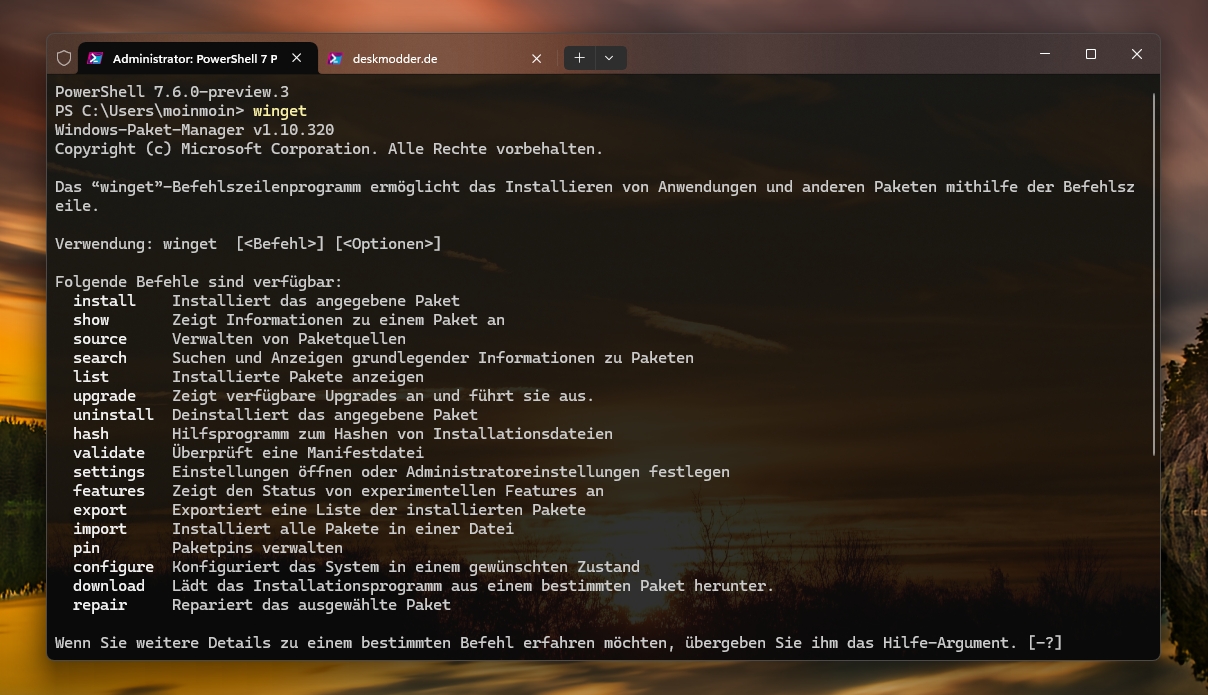Maximize the terminal window
Screen dimensions: 1208x695
[1091, 54]
